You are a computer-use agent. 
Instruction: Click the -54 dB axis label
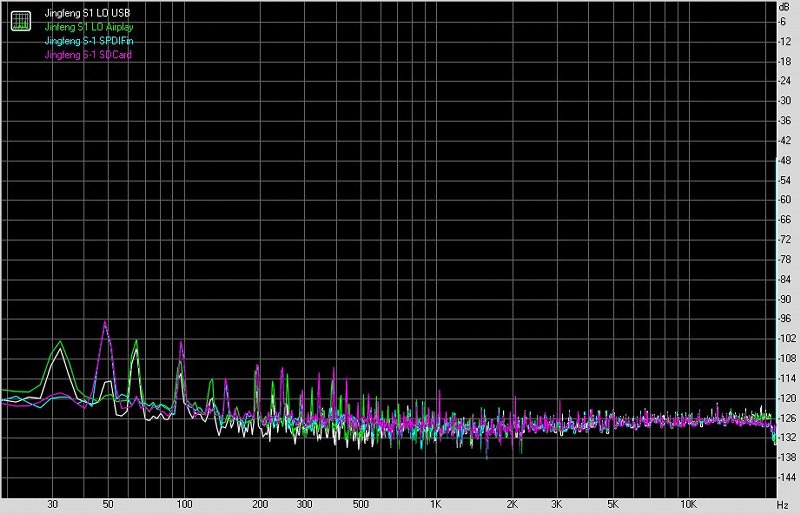coord(784,180)
